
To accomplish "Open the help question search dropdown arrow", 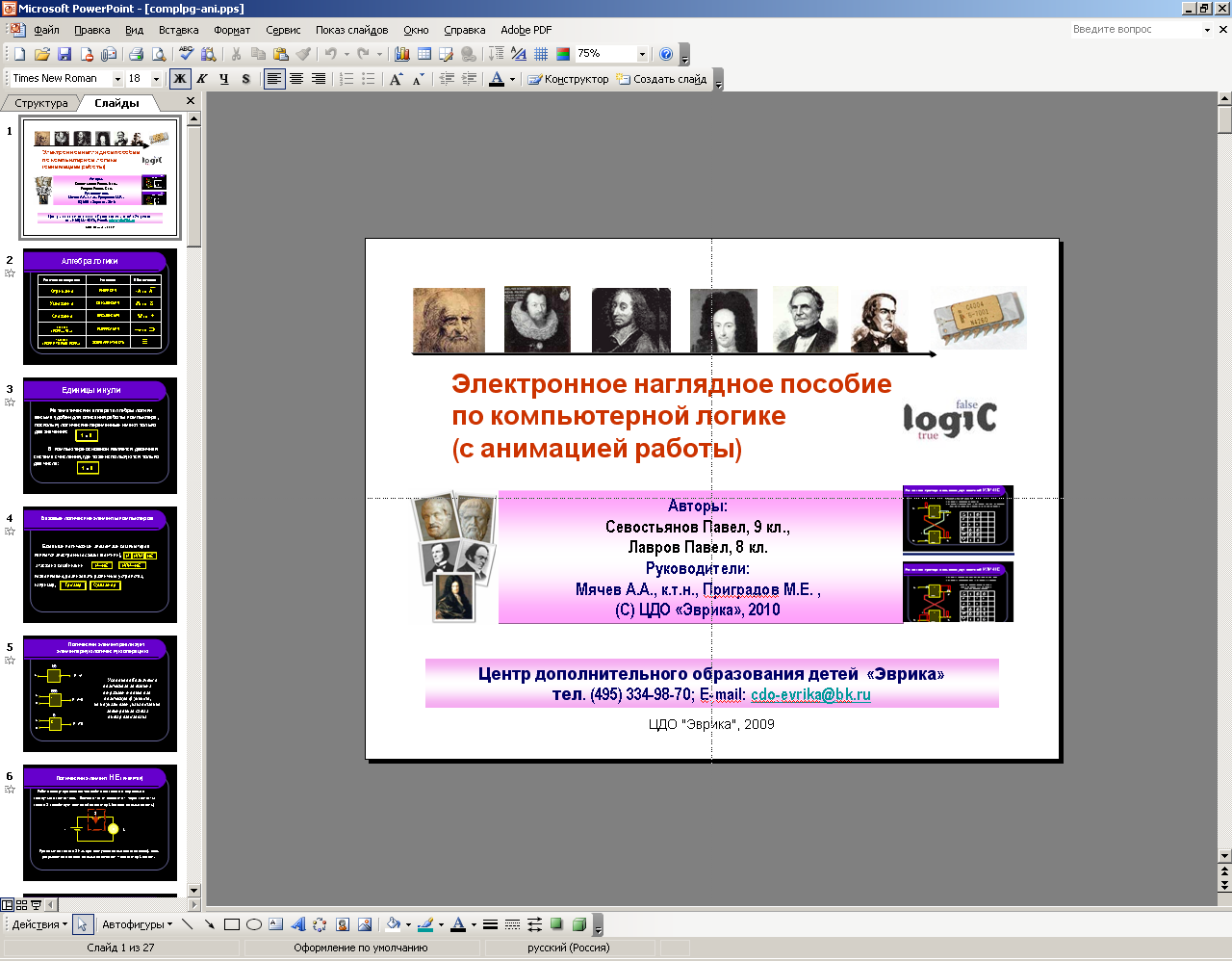I will [1207, 30].
